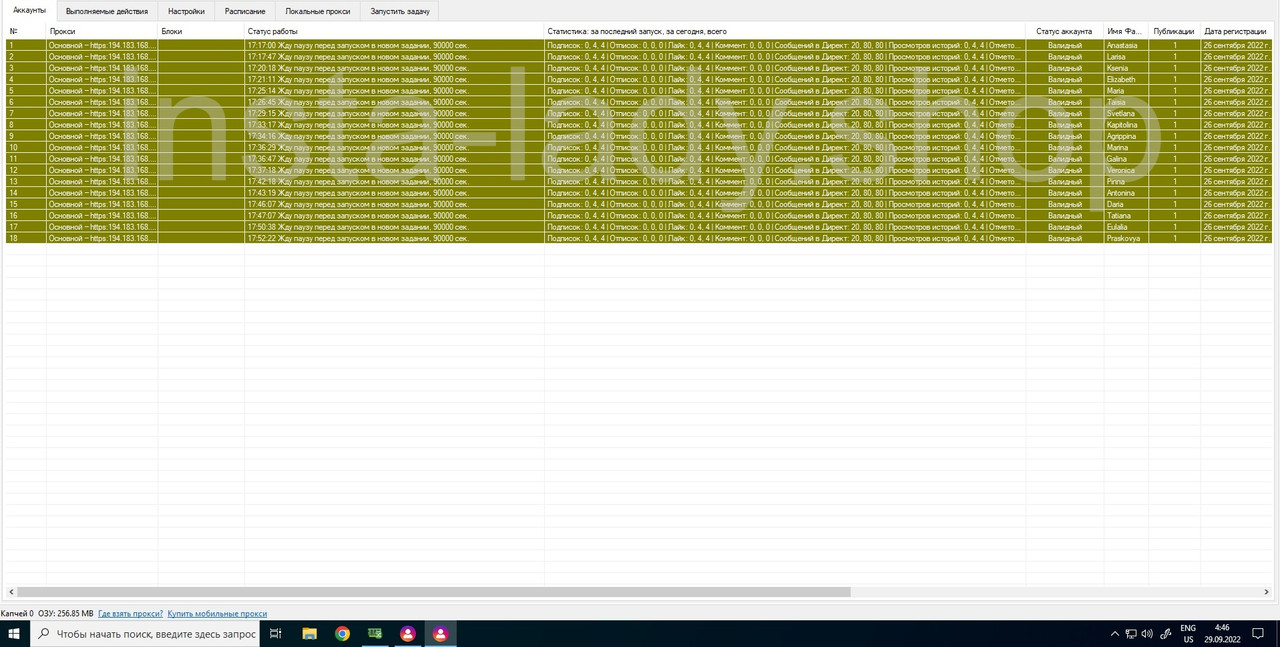Viewport: 1280px width, 647px height.
Task: Sort by the Статус работы column header
Action: click(x=394, y=31)
